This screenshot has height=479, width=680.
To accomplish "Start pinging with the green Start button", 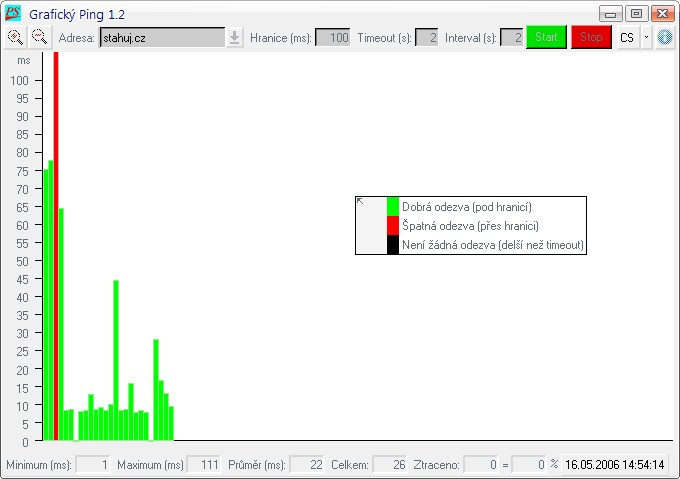I will tap(546, 37).
